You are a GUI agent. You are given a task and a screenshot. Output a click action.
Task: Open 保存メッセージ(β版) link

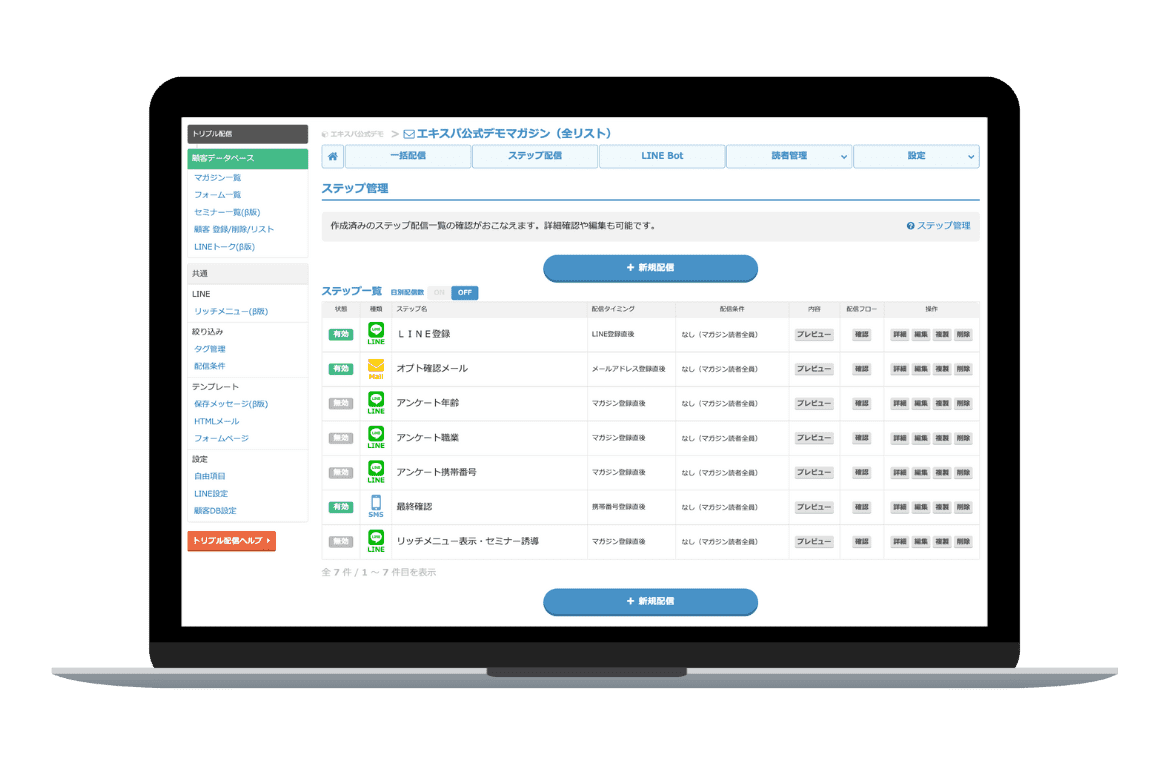231,404
